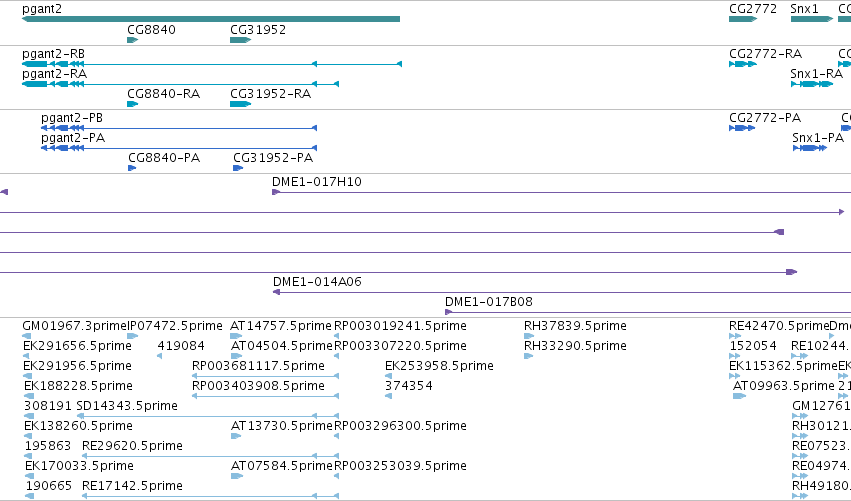Select the pgant2 gene bar
The height and width of the screenshot is (501, 851).
point(211,19)
